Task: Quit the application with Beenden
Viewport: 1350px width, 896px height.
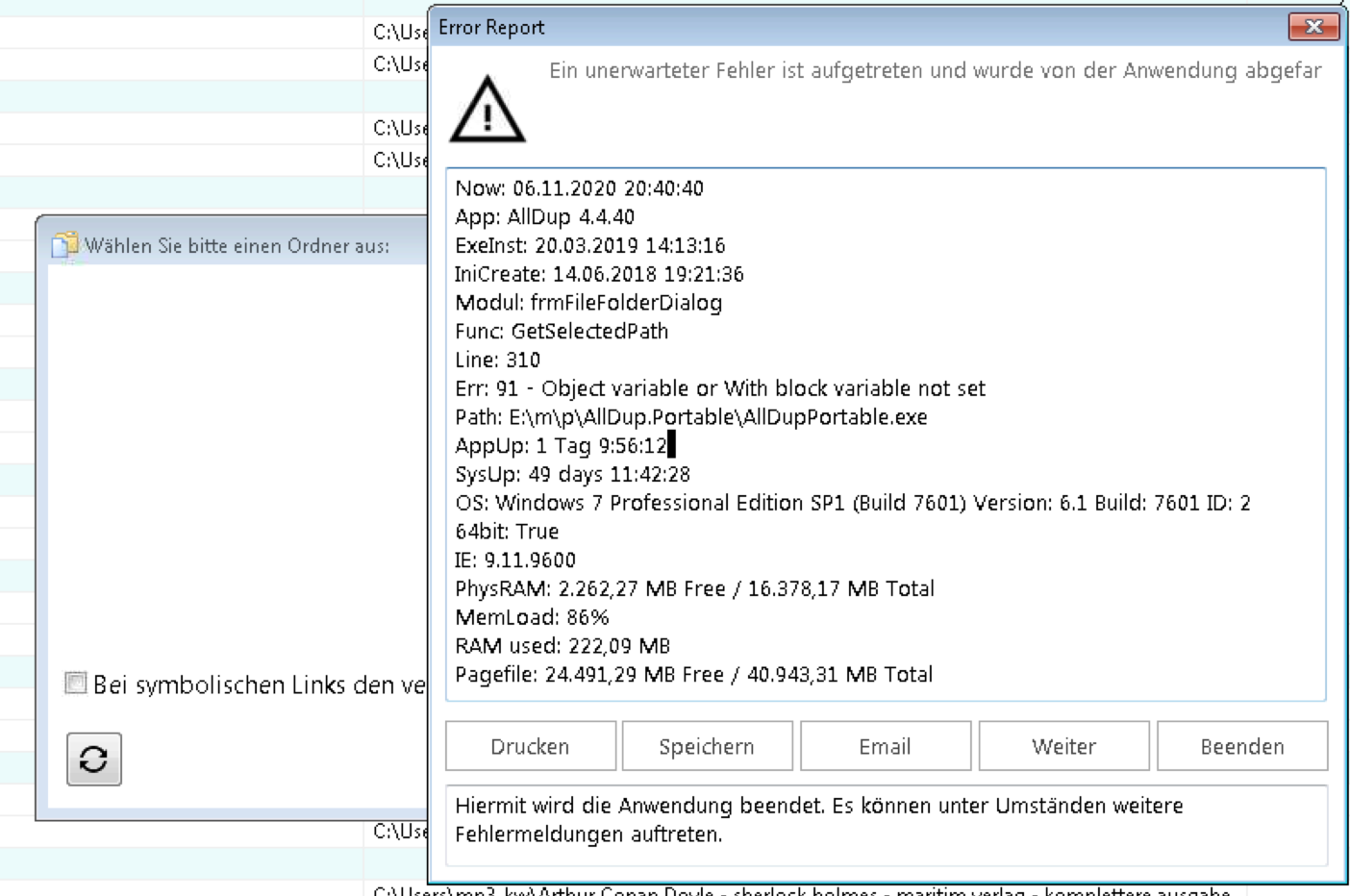Action: (x=1241, y=747)
